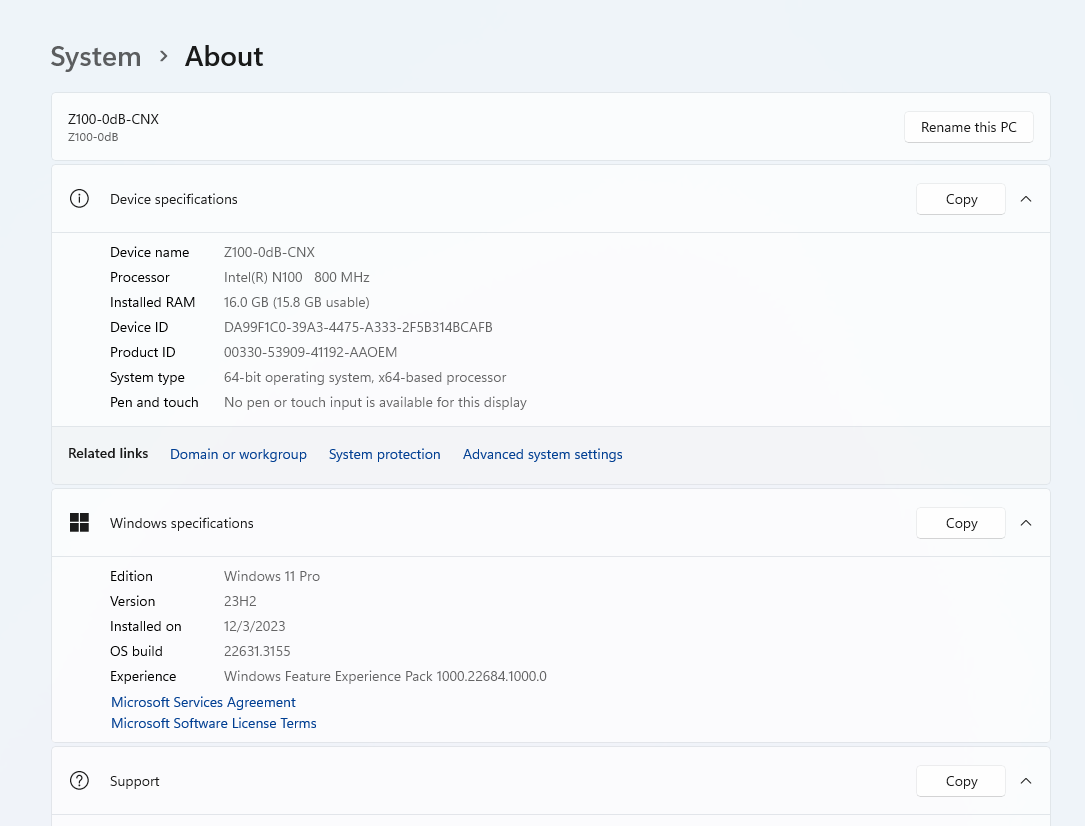Click the Installed RAM label
Screen dimensions: 1085x826
pos(153,302)
